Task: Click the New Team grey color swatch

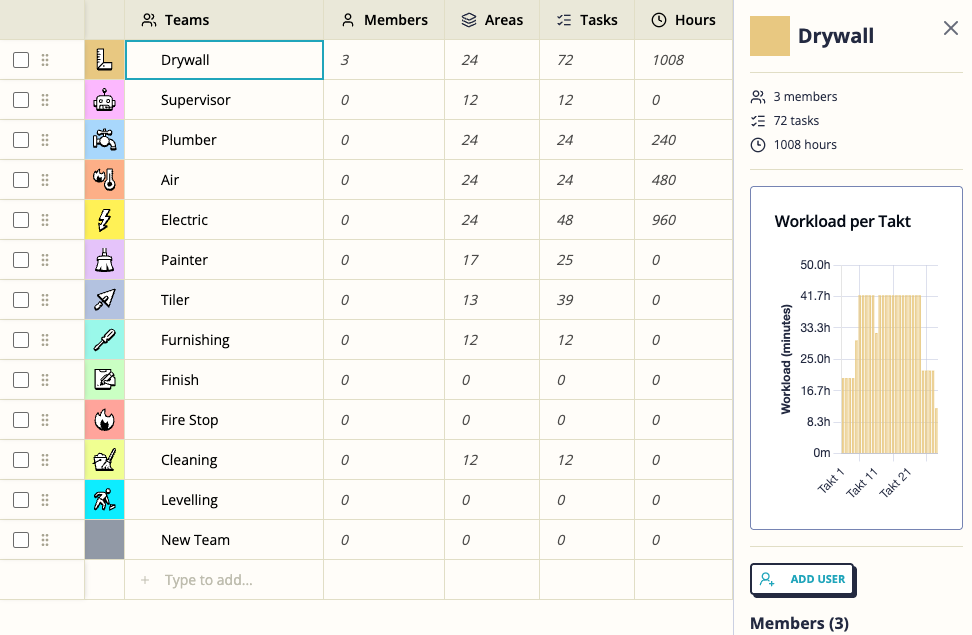Action: (104, 540)
